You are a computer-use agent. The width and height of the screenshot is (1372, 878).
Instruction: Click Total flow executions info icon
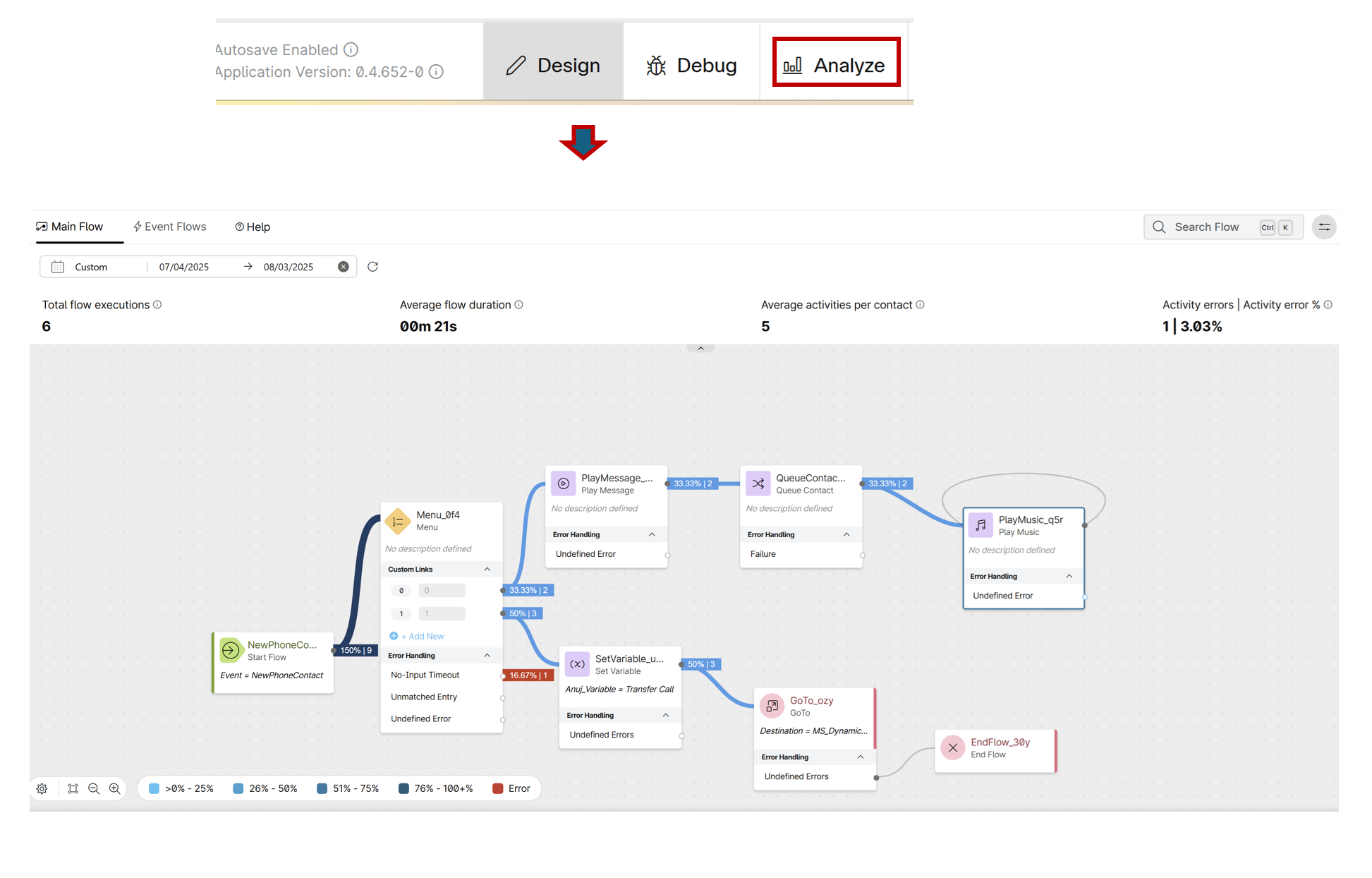tap(158, 305)
